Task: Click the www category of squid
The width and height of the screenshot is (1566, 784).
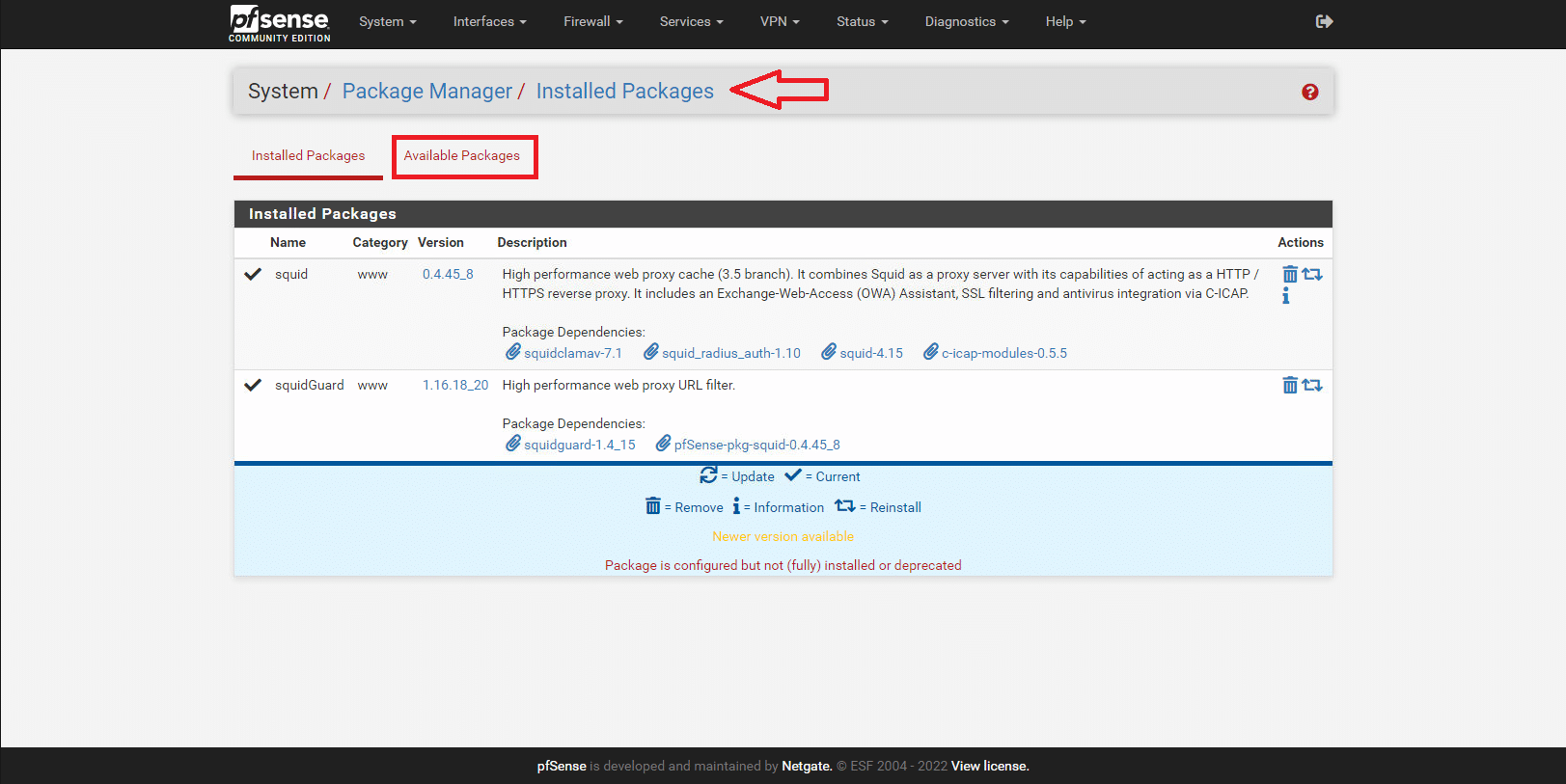Action: 372,274
